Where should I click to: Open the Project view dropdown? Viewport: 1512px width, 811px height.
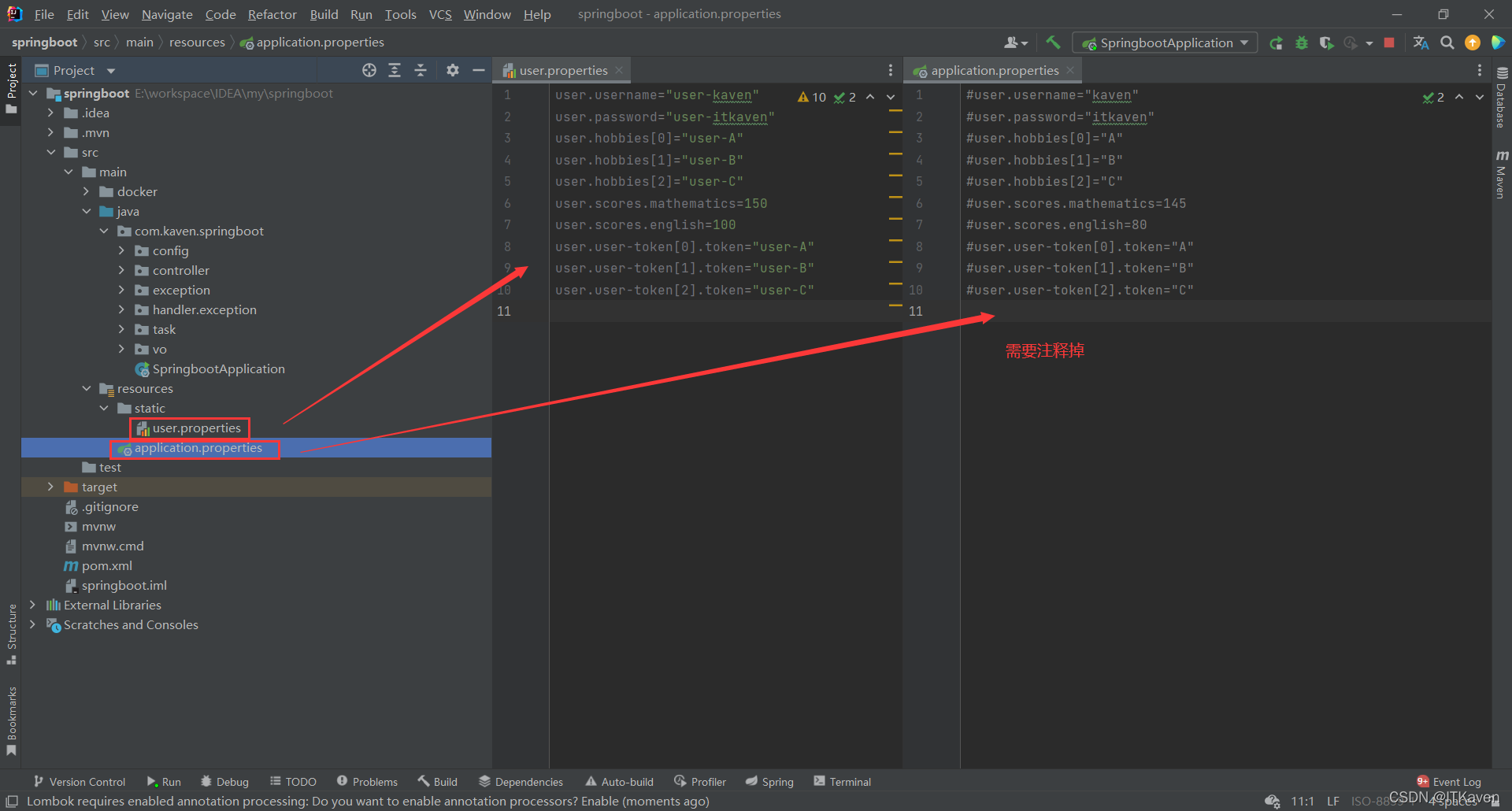pyautogui.click(x=111, y=71)
